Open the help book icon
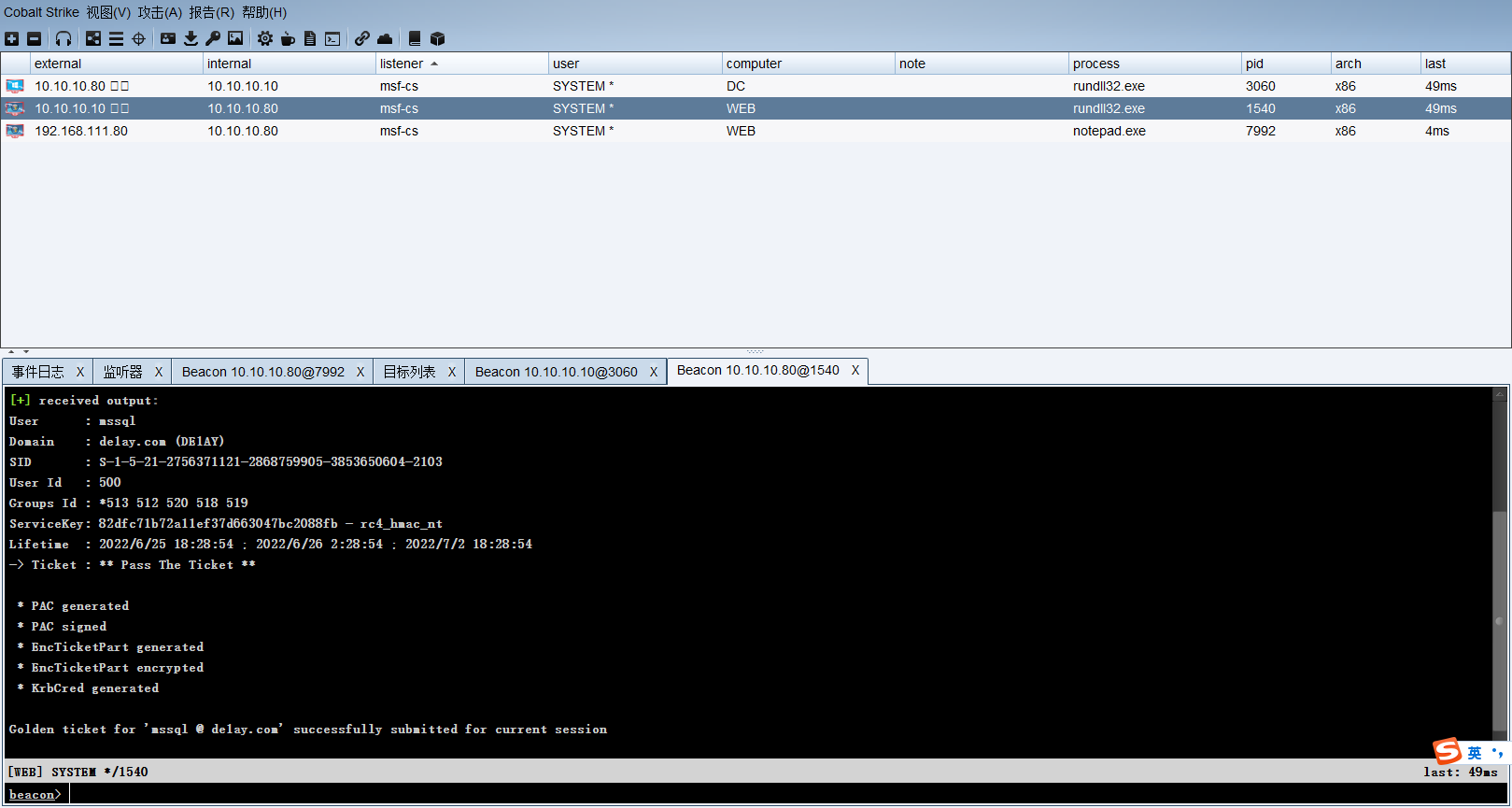 (x=415, y=38)
